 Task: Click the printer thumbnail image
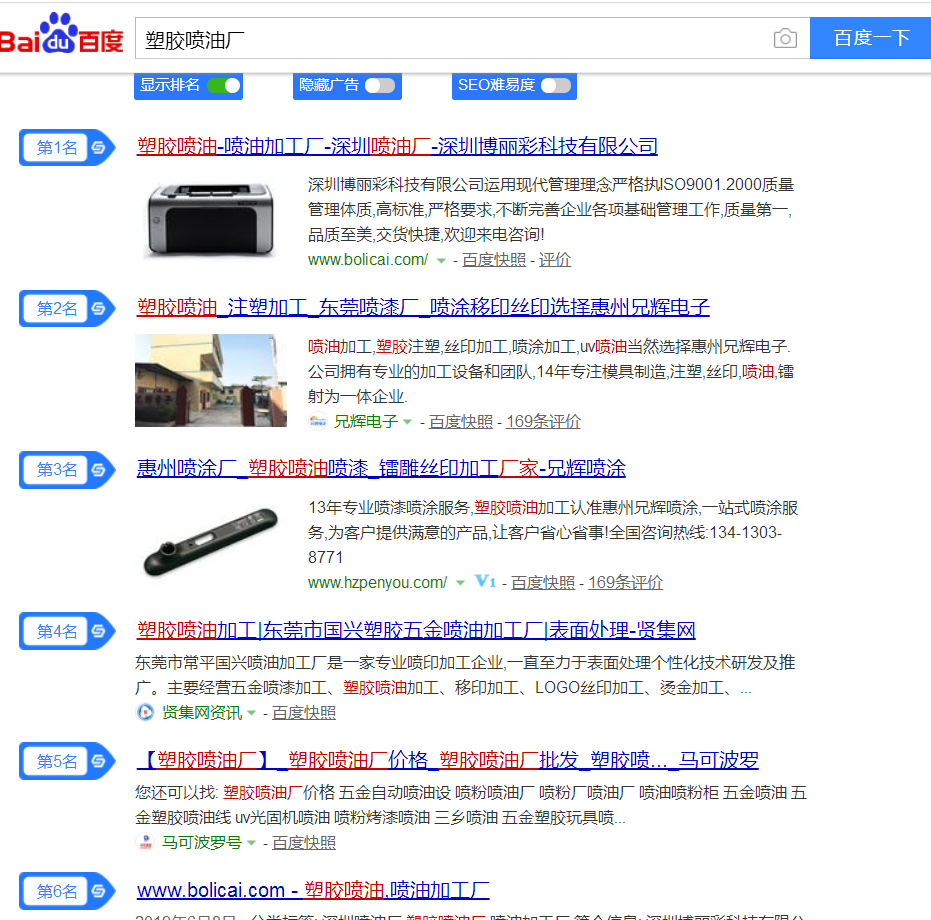pos(211,219)
